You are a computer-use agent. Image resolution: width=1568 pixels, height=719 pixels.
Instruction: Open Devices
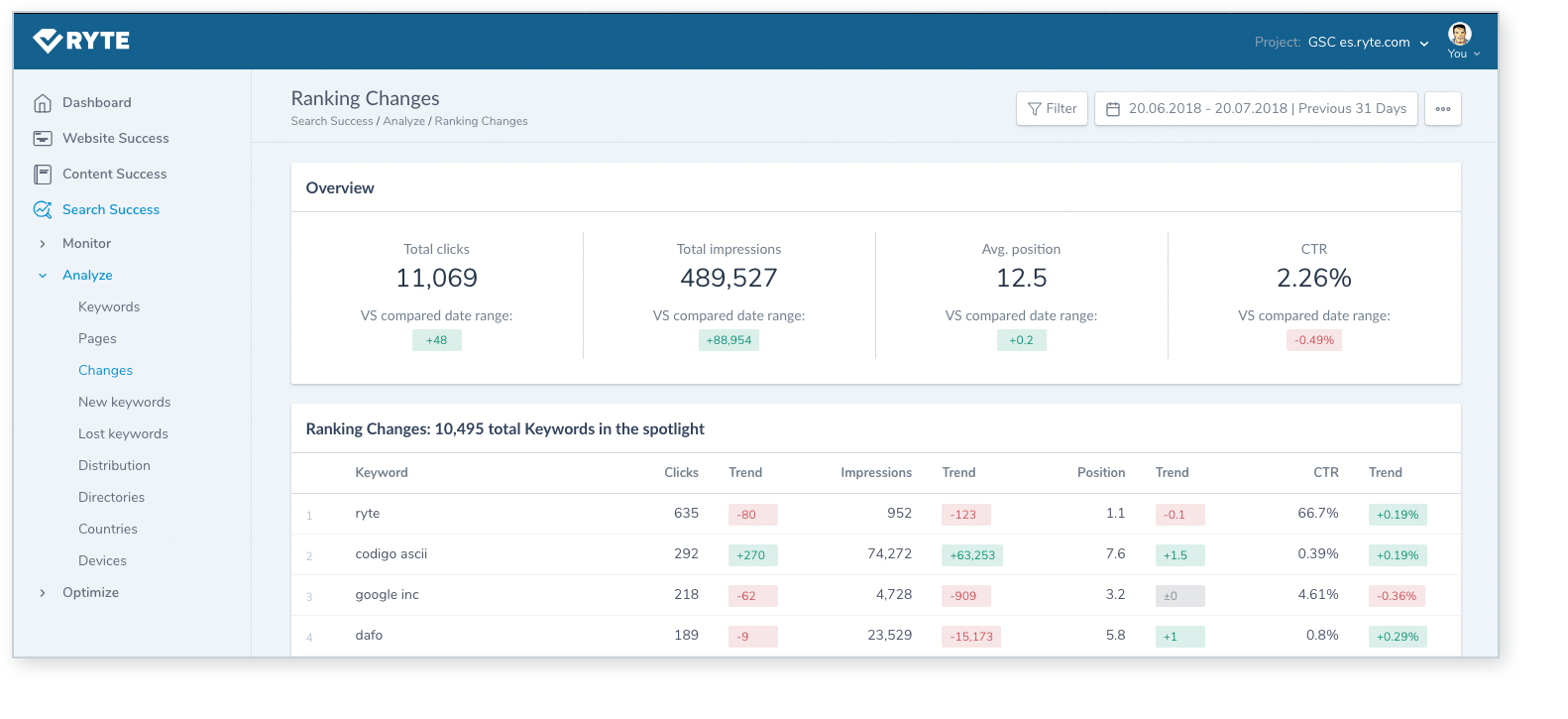coord(102,561)
